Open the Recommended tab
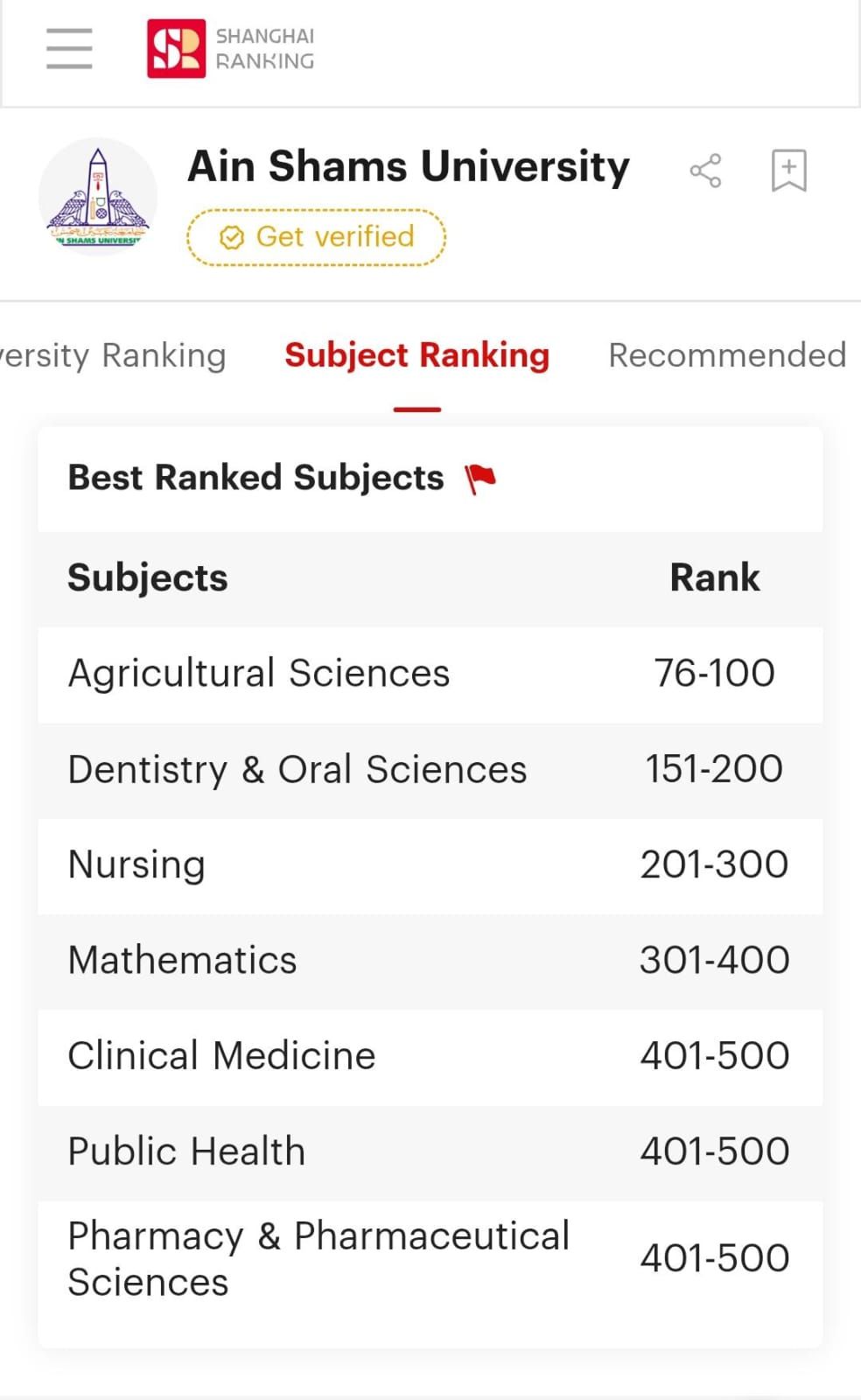Image resolution: width=861 pixels, height=1400 pixels. click(727, 355)
